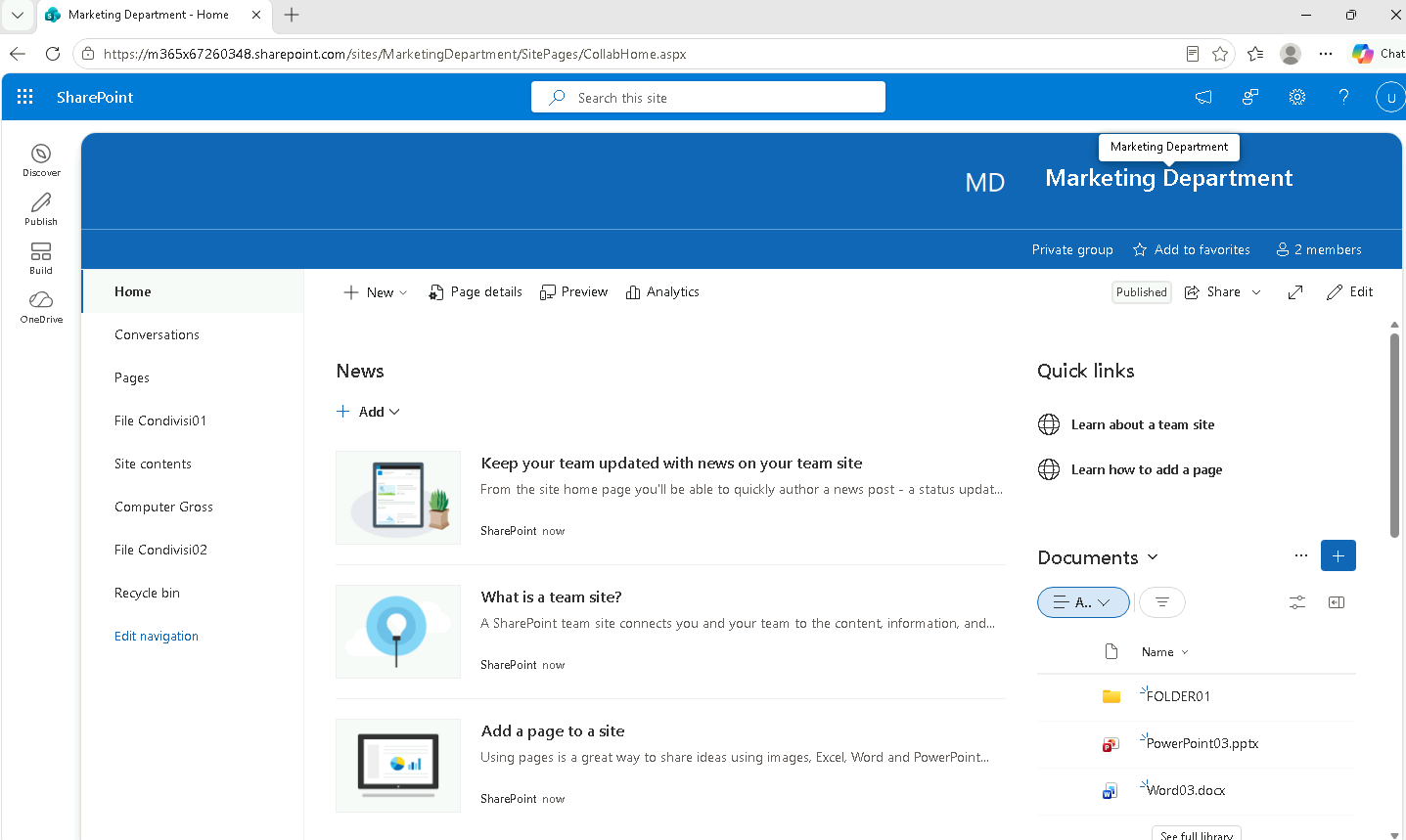Add new document with blue plus button

1338,555
